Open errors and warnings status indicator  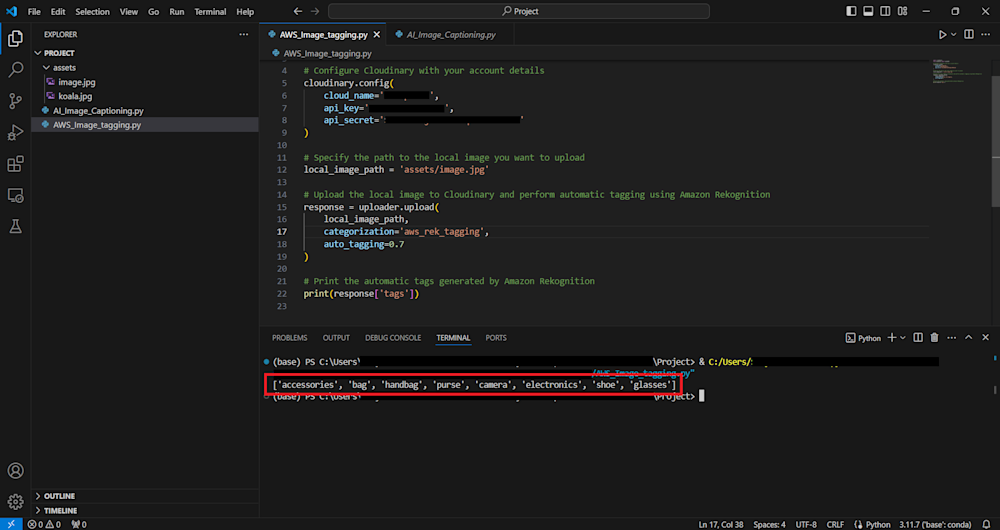pos(44,524)
